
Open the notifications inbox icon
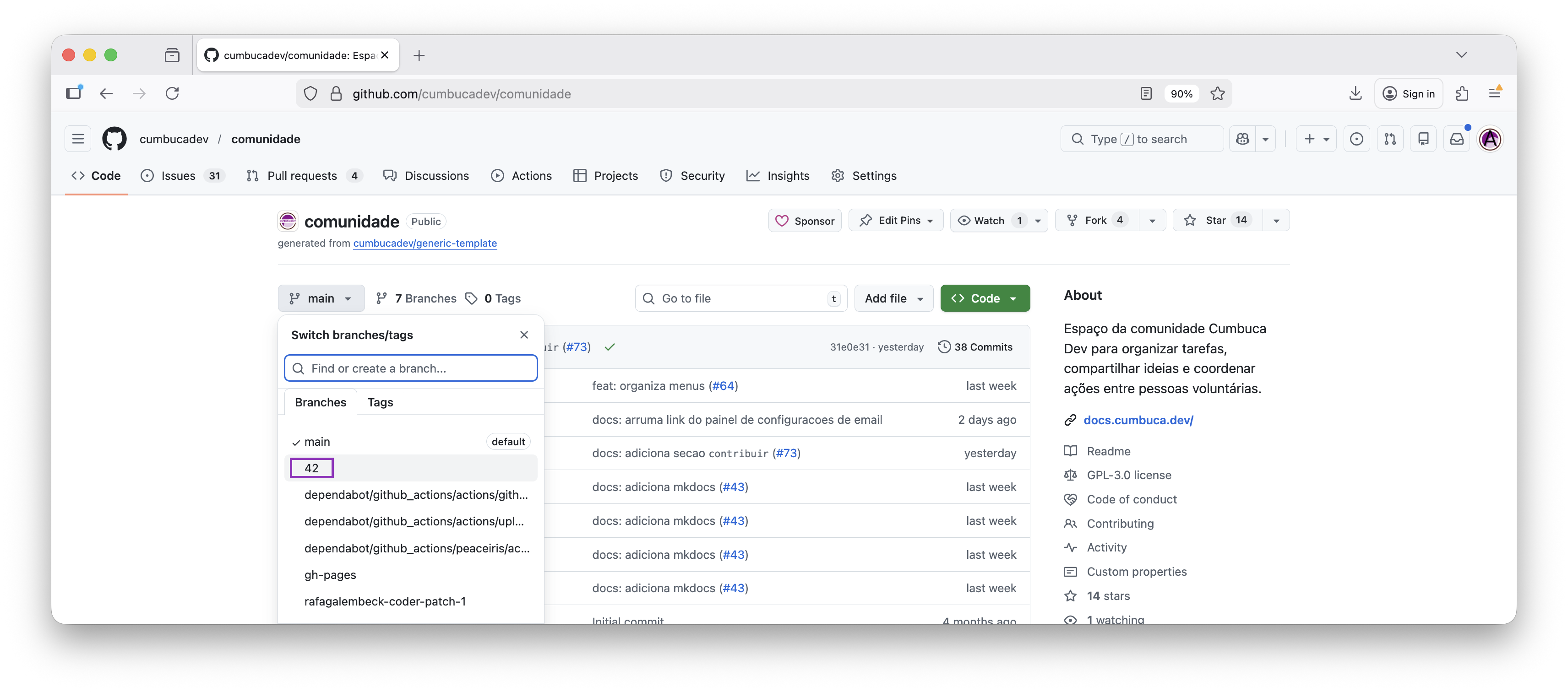[1457, 139]
